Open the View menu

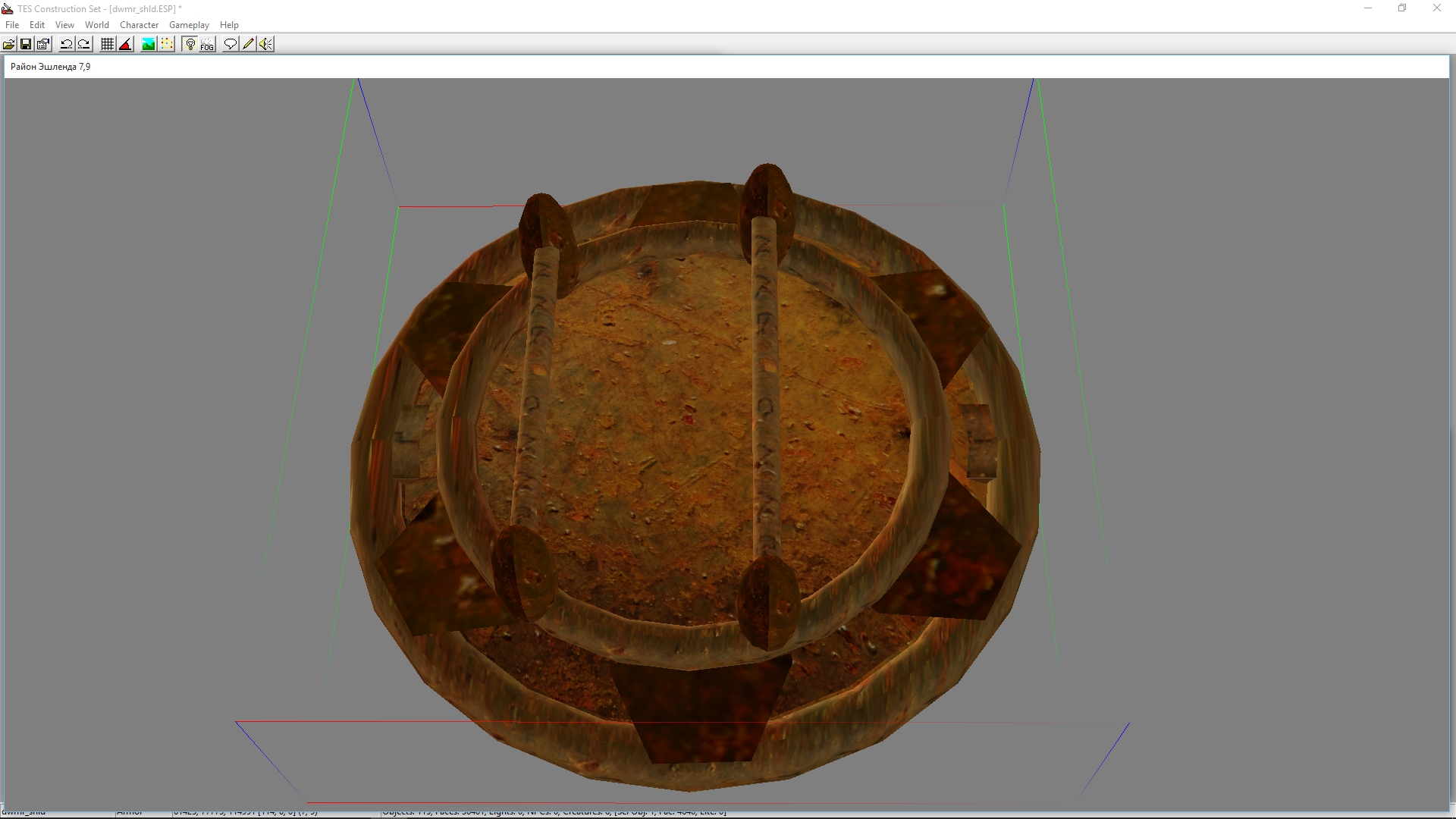point(64,25)
